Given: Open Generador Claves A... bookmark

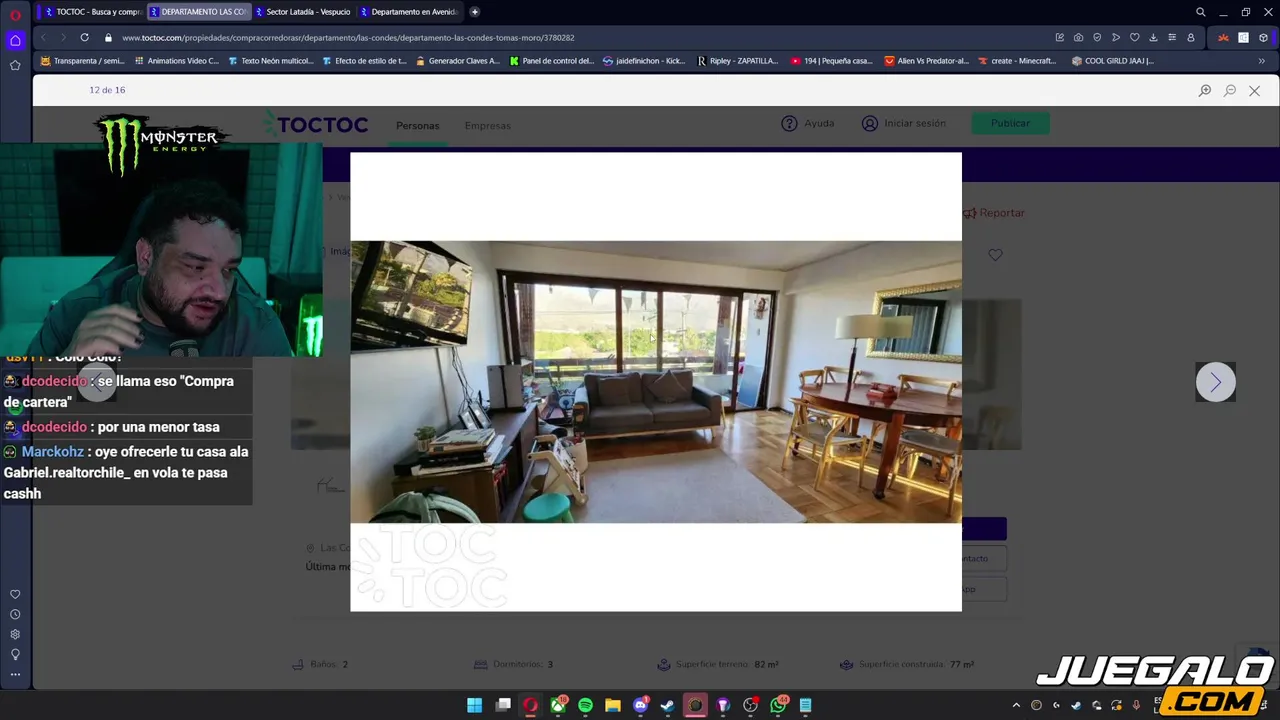Looking at the screenshot, I should (x=457, y=61).
